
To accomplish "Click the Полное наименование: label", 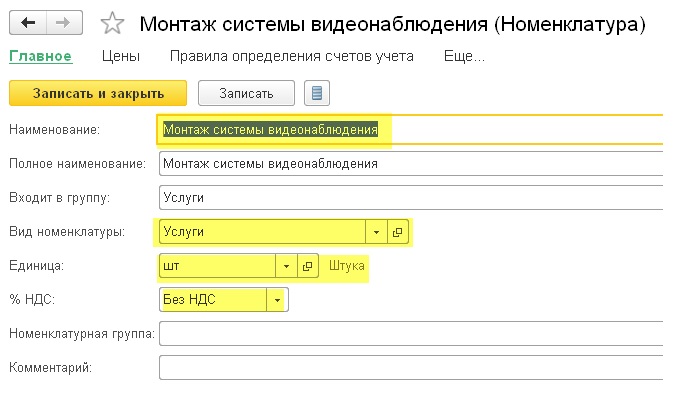I will tap(77, 164).
